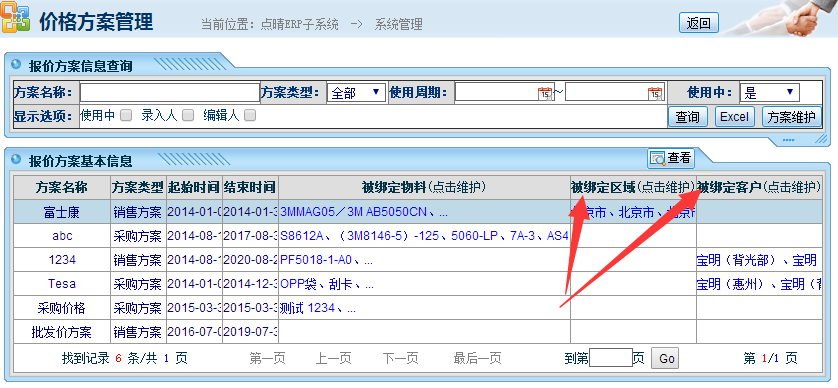
Task: Focus the 方案名称 text field
Action: point(170,92)
